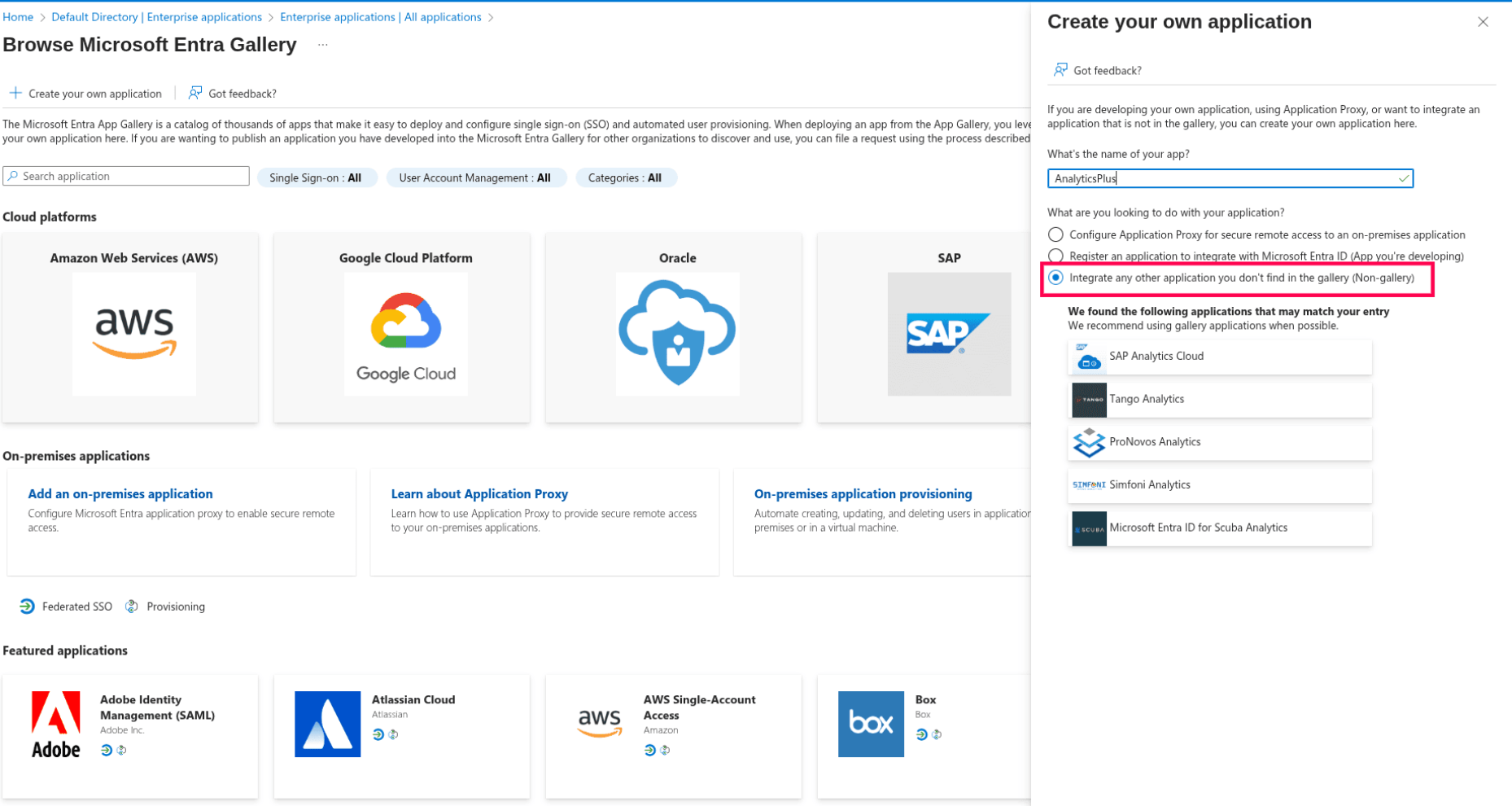
Task: Click the plus icon for Create your own application
Action: (x=15, y=93)
